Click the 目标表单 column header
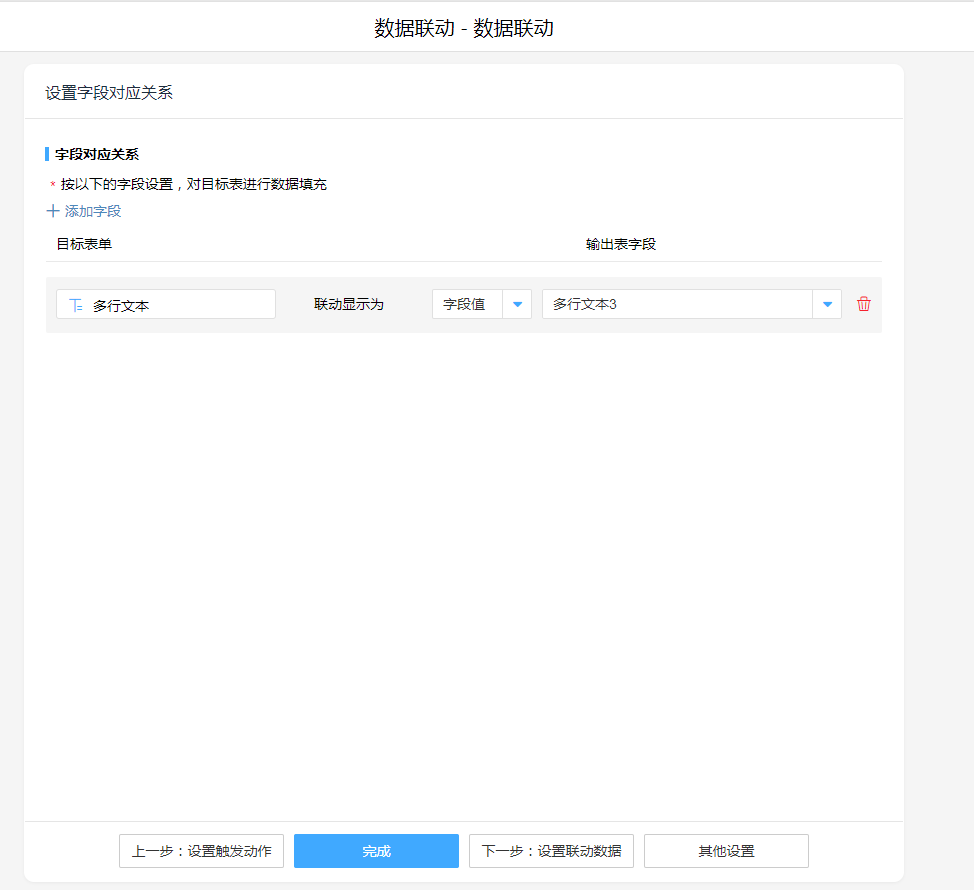 [x=84, y=244]
